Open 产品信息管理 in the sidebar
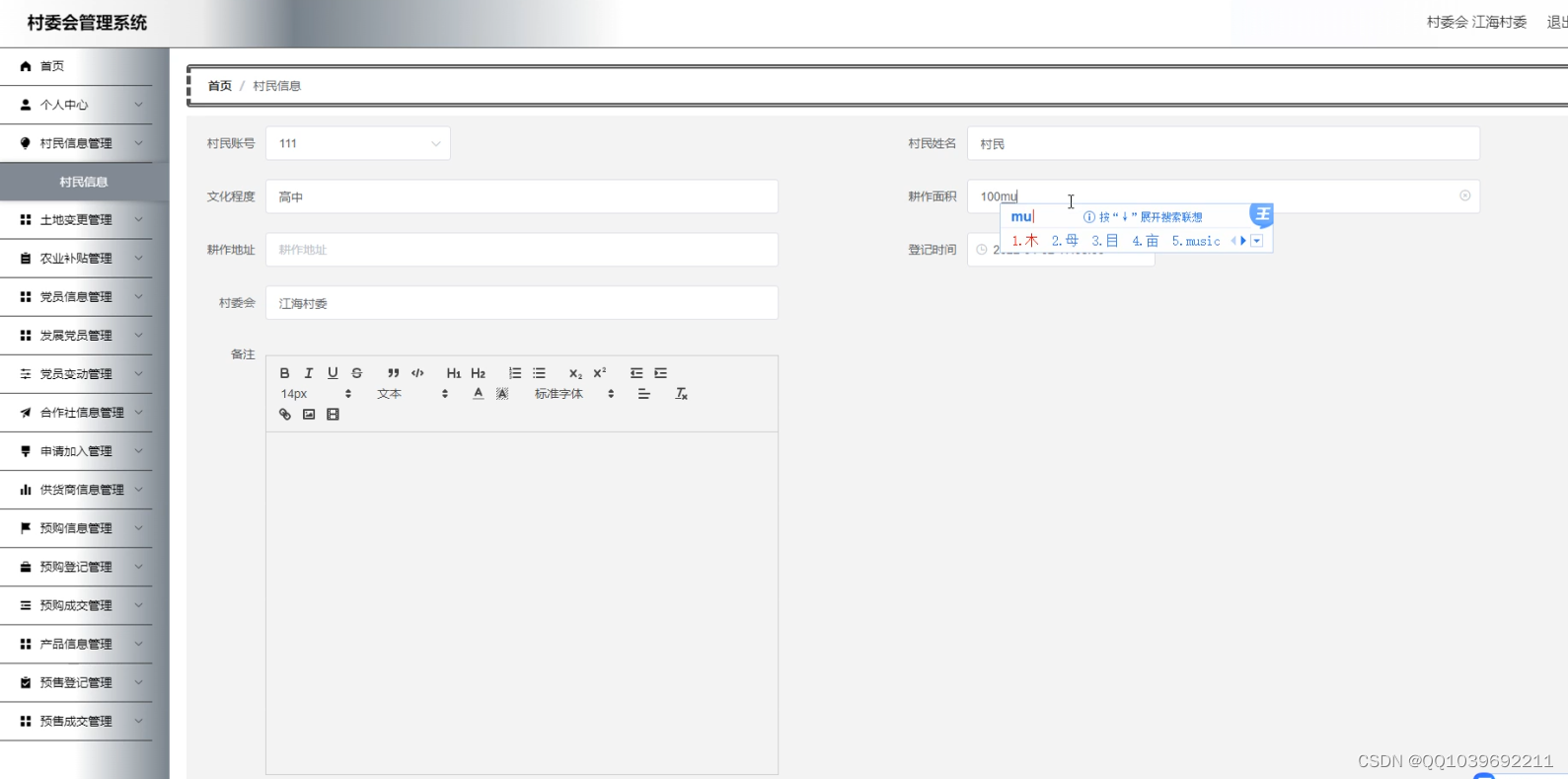Screen dimensions: 1568x779 click(76, 644)
